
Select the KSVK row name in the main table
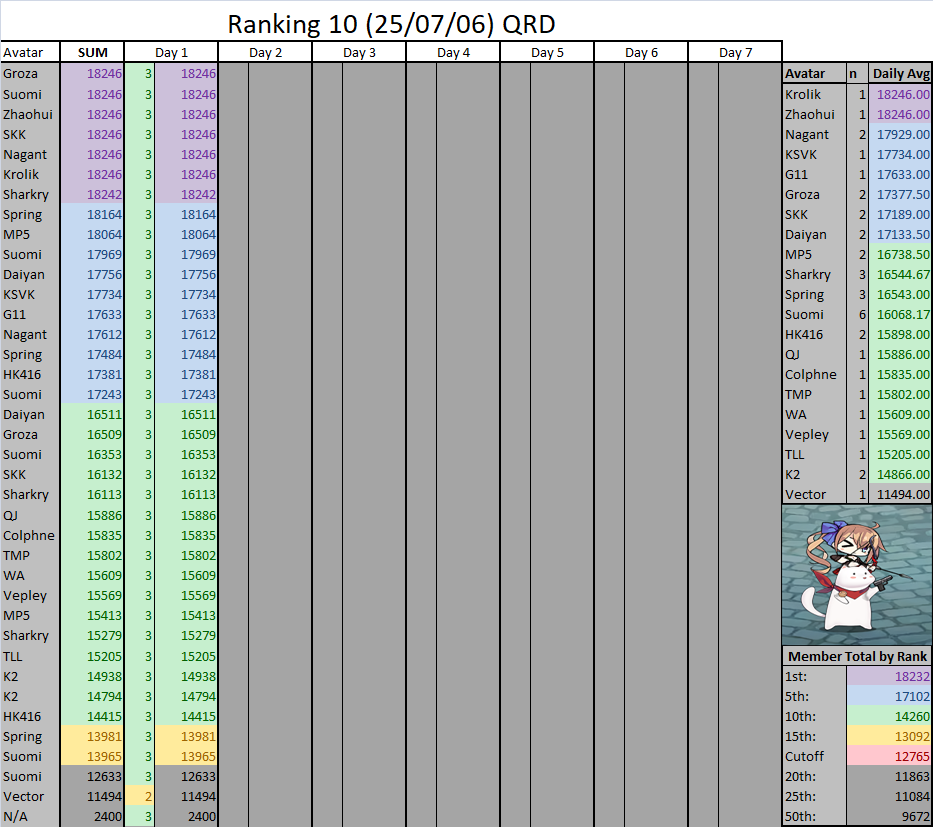30,295
